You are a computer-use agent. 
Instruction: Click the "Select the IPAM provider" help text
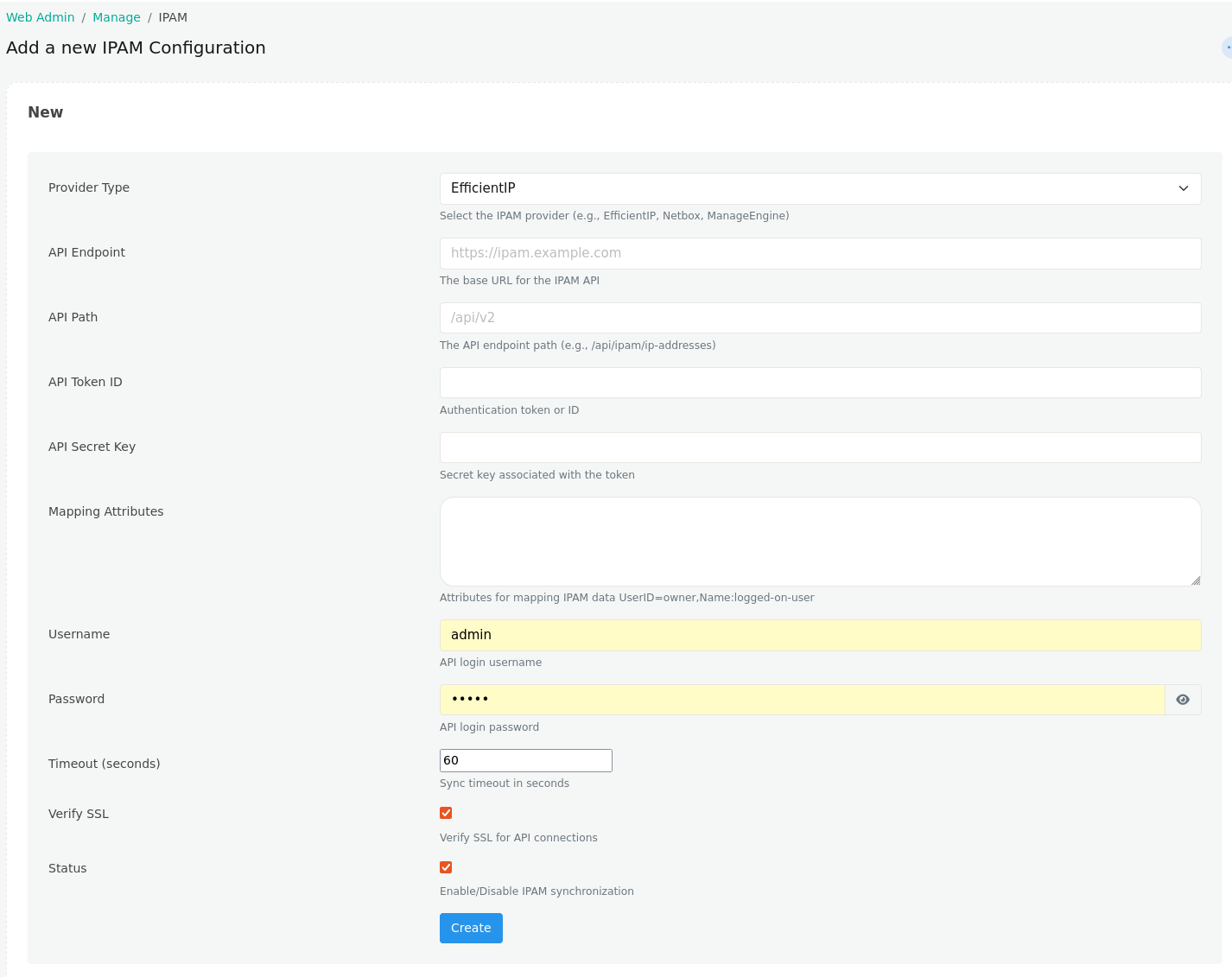click(614, 216)
